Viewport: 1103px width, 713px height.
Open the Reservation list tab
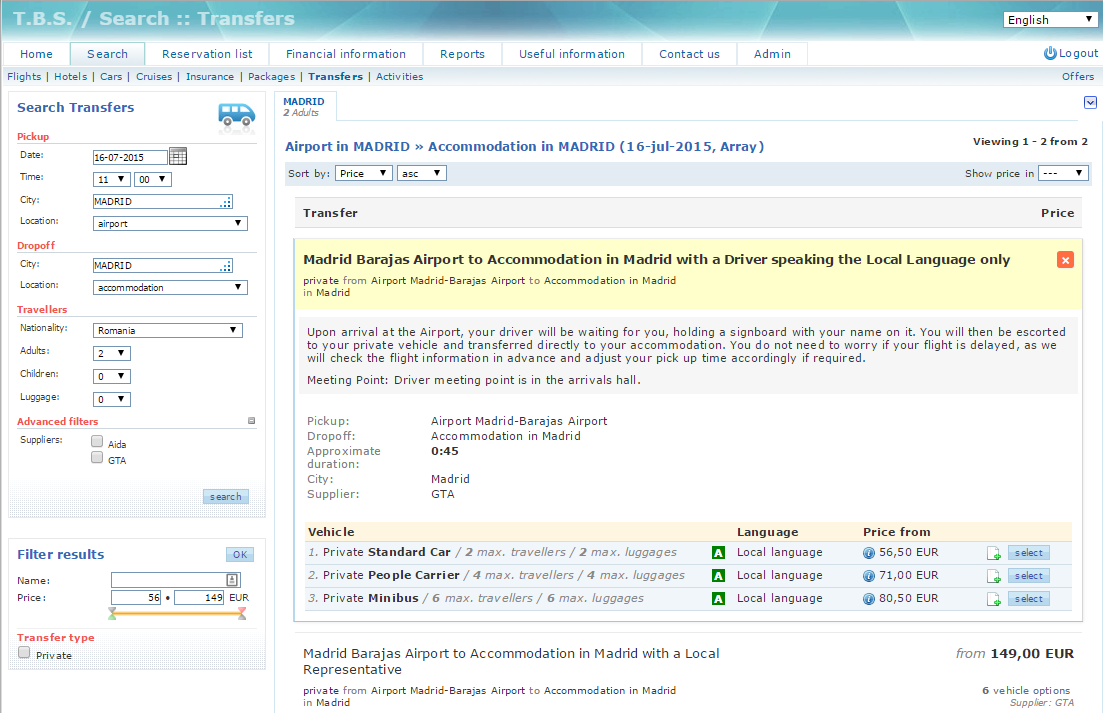tap(207, 54)
